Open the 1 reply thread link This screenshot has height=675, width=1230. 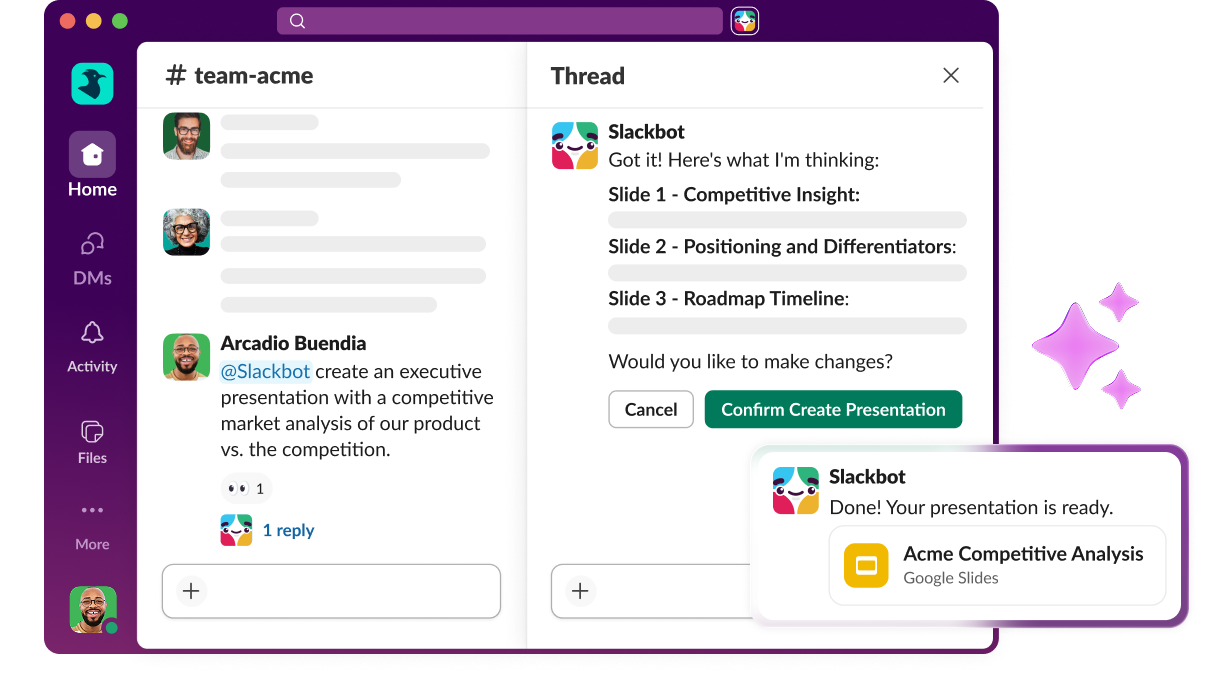[x=288, y=530]
